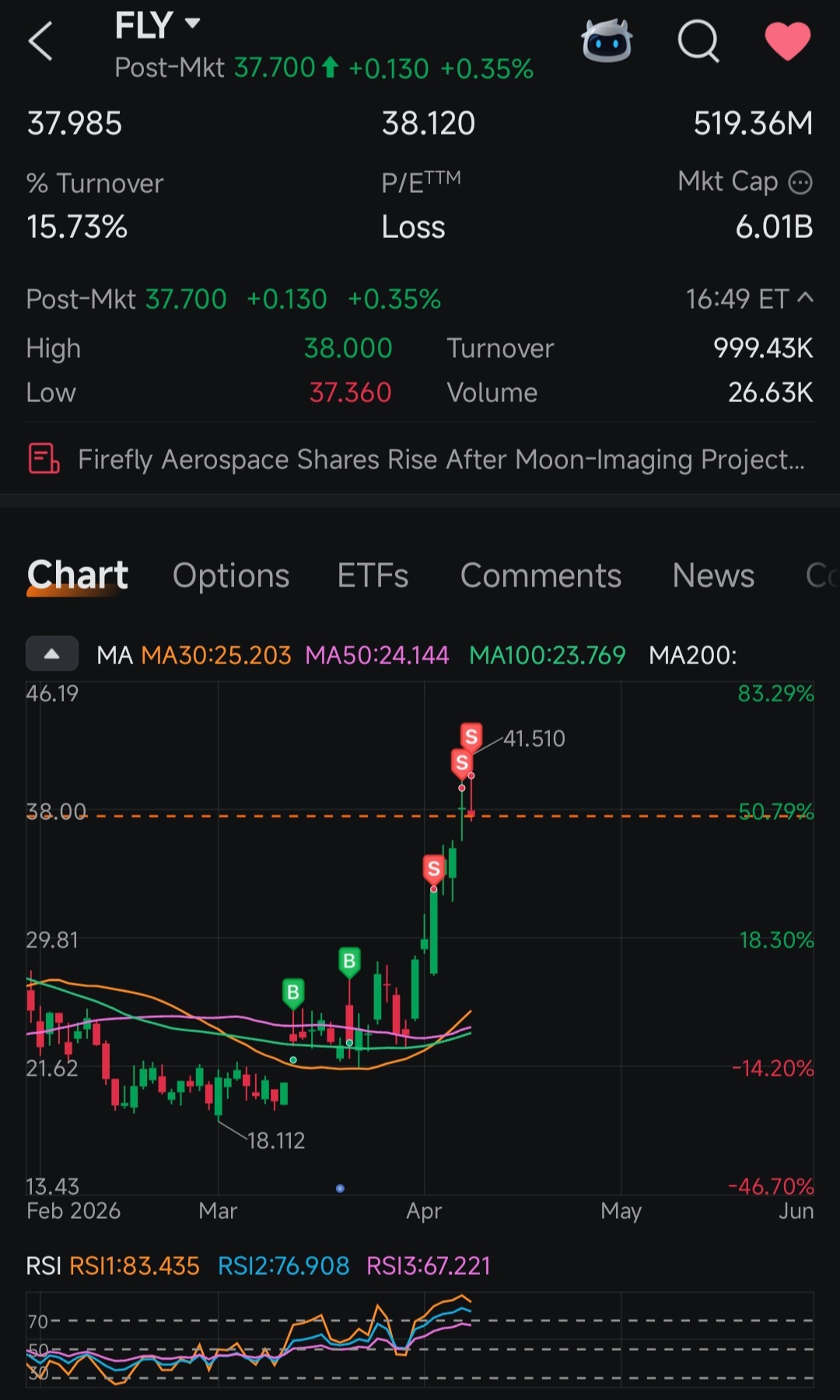Tap the Turnover value 999.43K
This screenshot has height=1400, width=840.
point(763,348)
